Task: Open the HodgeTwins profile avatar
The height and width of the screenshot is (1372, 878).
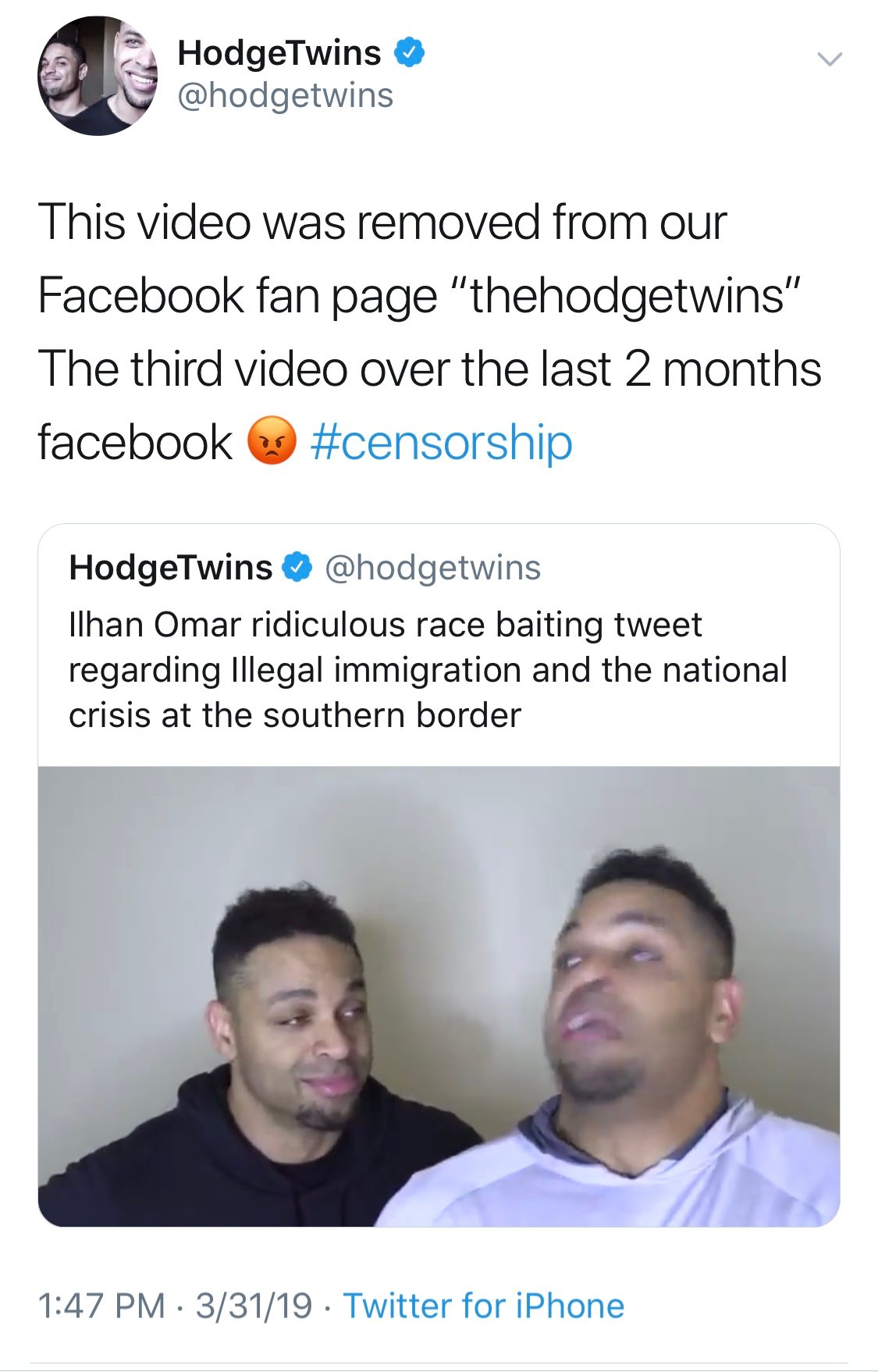Action: [98, 76]
